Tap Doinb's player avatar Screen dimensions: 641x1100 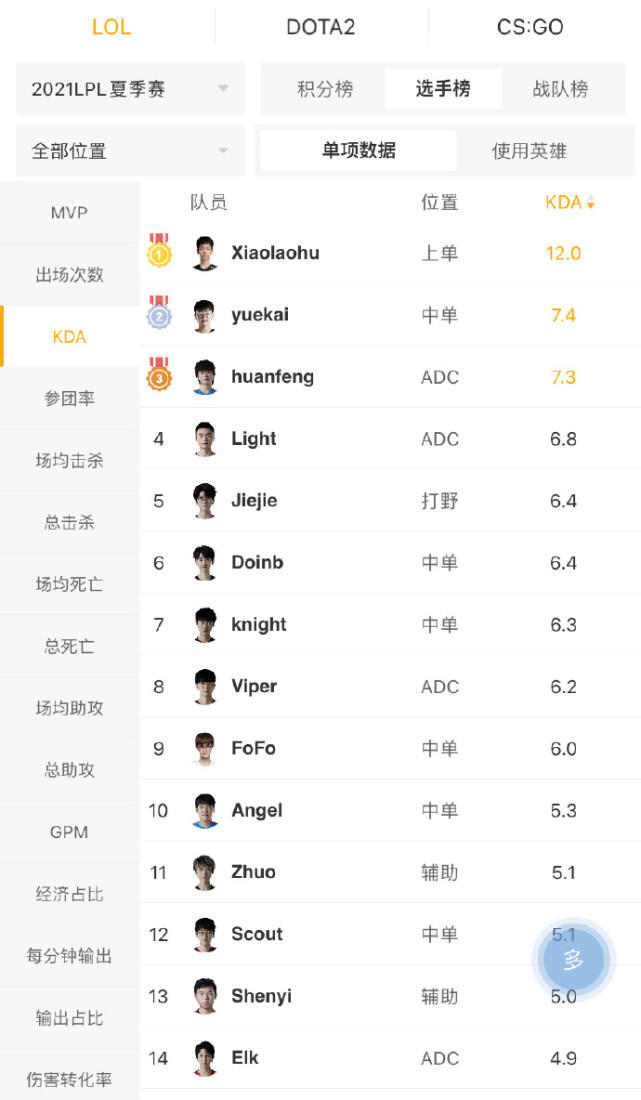205,562
